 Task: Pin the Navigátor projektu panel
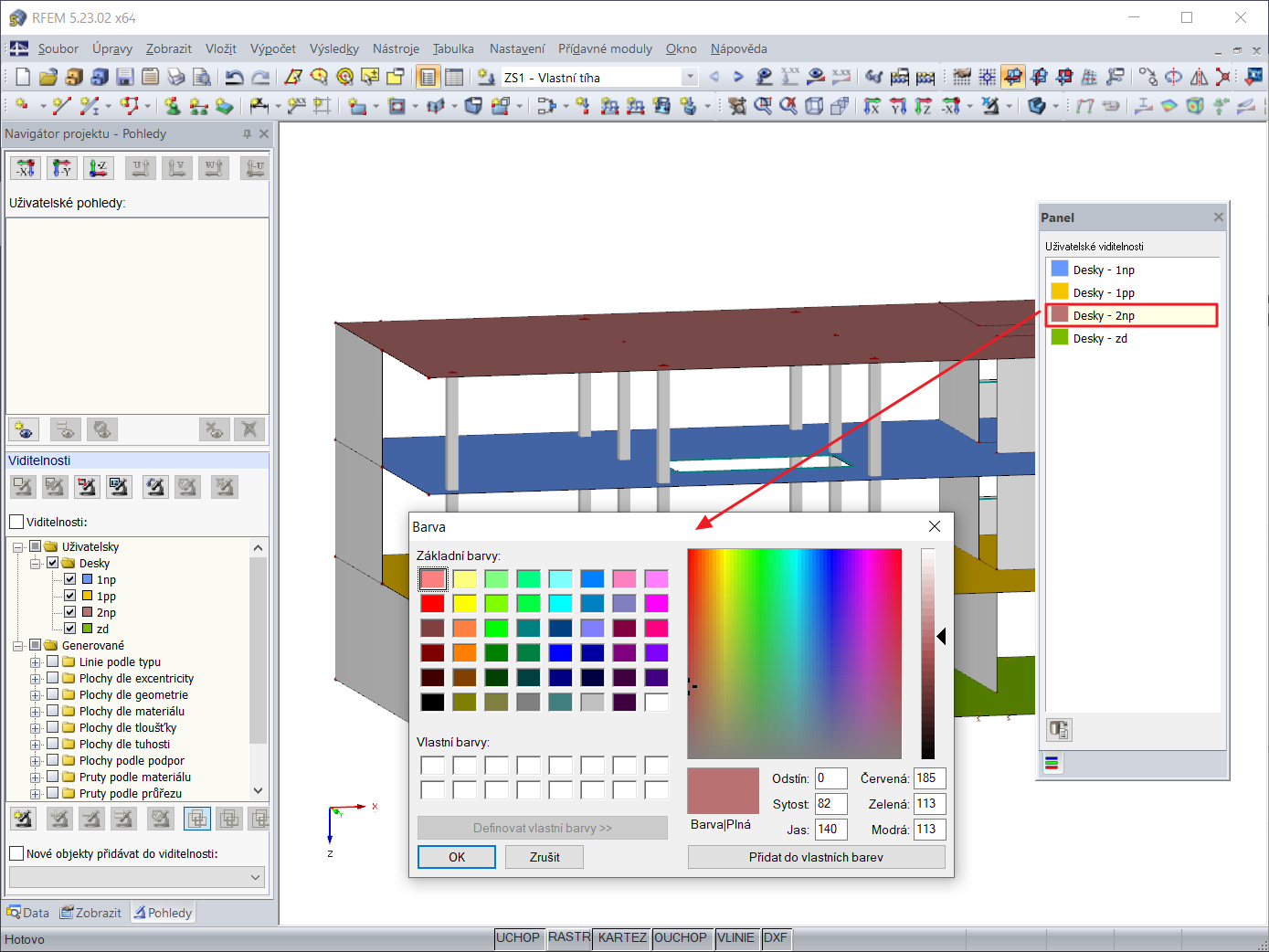[247, 133]
